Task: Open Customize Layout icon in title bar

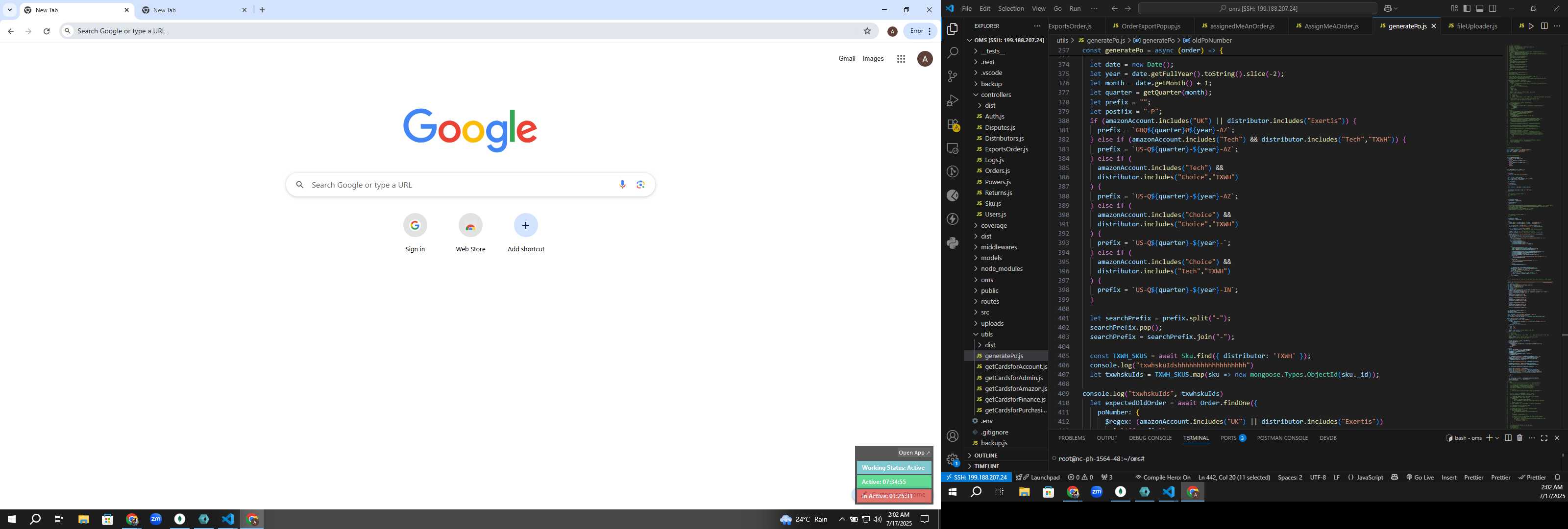Action: pyautogui.click(x=1454, y=8)
